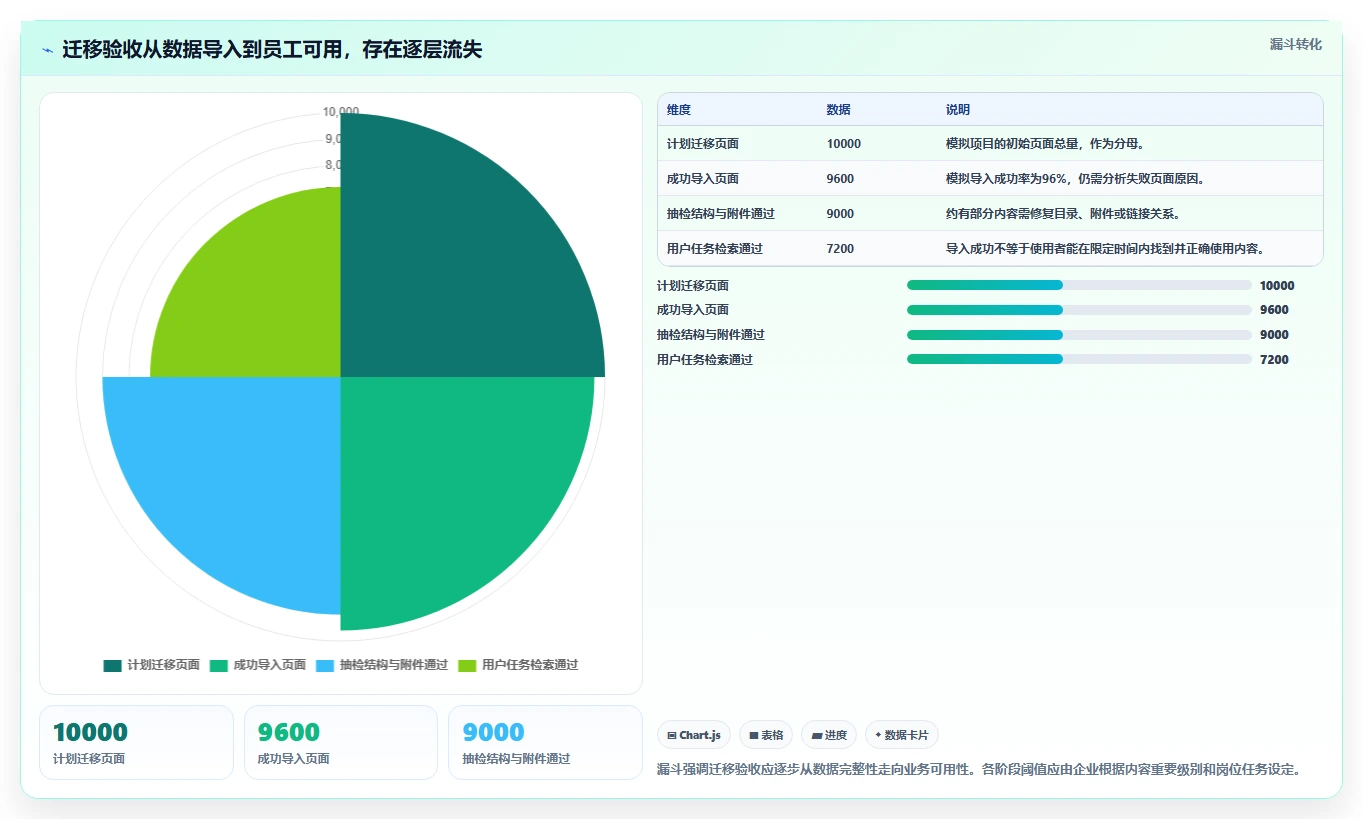Screen dimensions: 1363x819
Task: Click the 10,000 radial axis label
Action: pos(341,112)
